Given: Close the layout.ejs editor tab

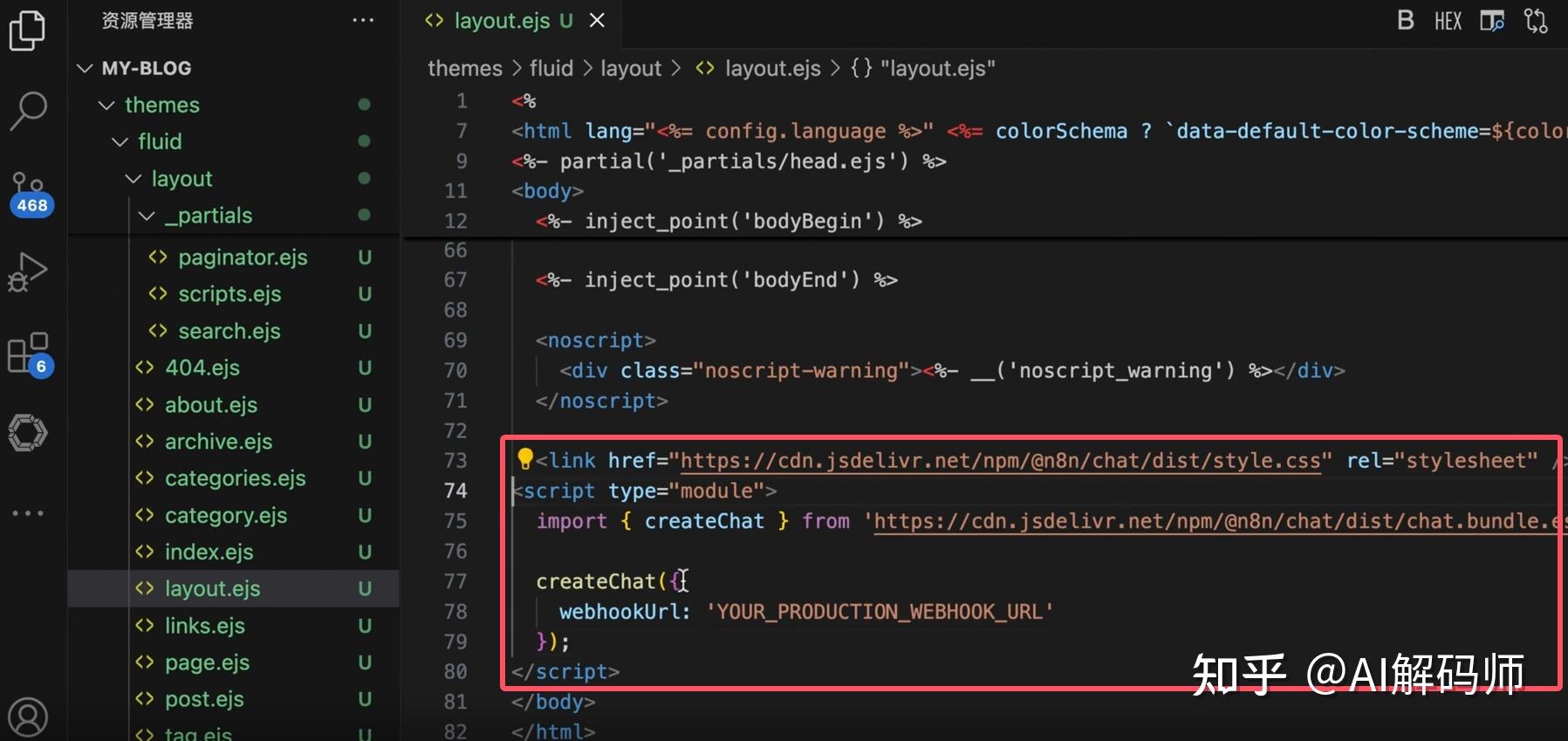Looking at the screenshot, I should tap(597, 20).
